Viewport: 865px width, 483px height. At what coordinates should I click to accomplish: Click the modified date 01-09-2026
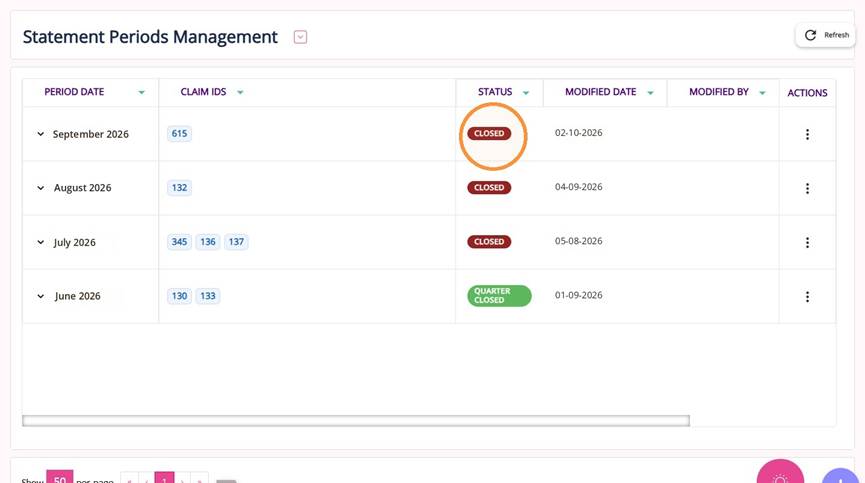[579, 295]
